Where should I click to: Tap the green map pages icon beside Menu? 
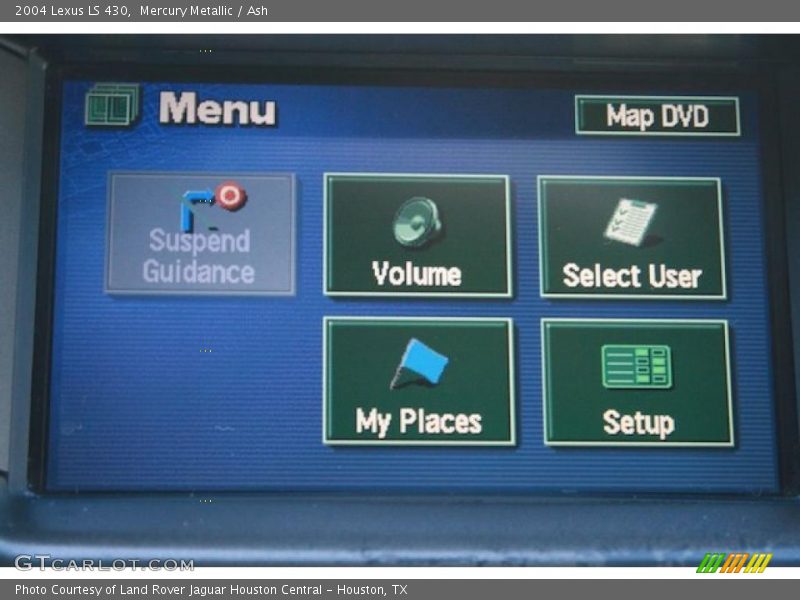coord(112,105)
